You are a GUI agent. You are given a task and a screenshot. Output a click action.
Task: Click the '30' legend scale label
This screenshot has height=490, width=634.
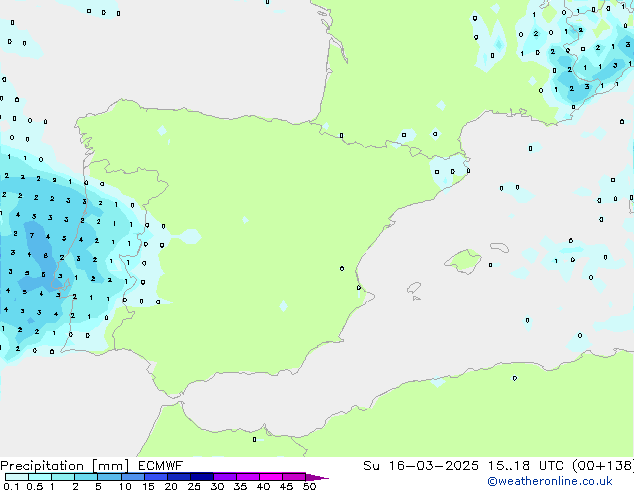[x=217, y=486]
